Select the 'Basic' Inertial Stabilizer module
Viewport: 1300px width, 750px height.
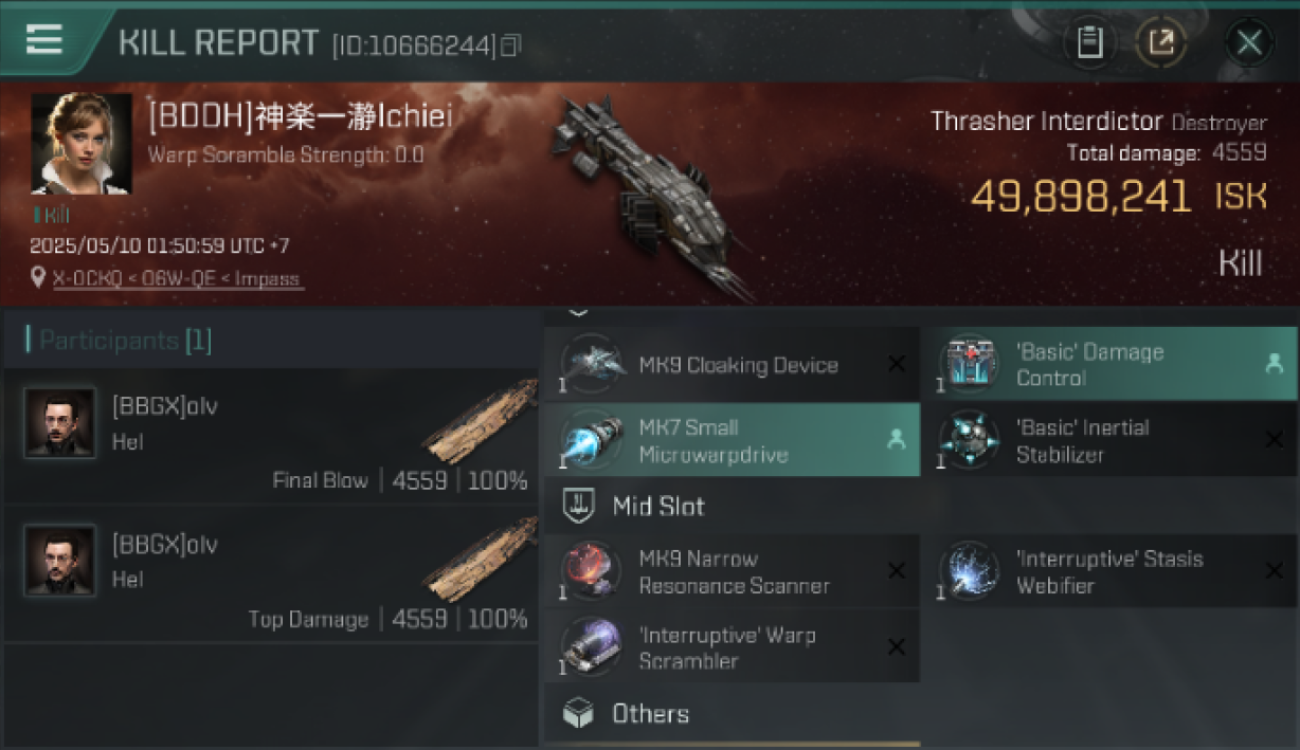(x=1108, y=440)
